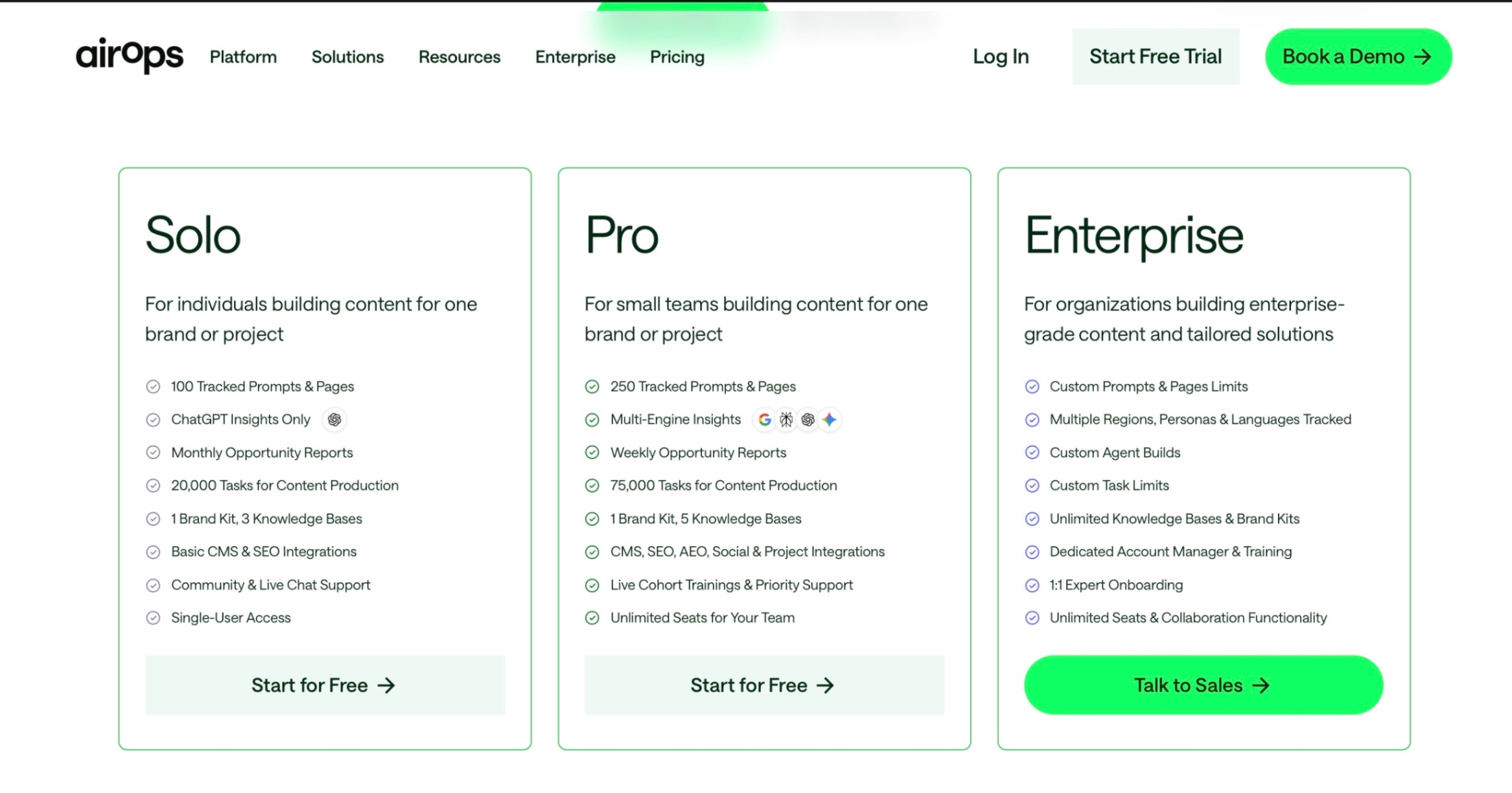Click the check icon for 20,000 Tasks

coord(153,486)
